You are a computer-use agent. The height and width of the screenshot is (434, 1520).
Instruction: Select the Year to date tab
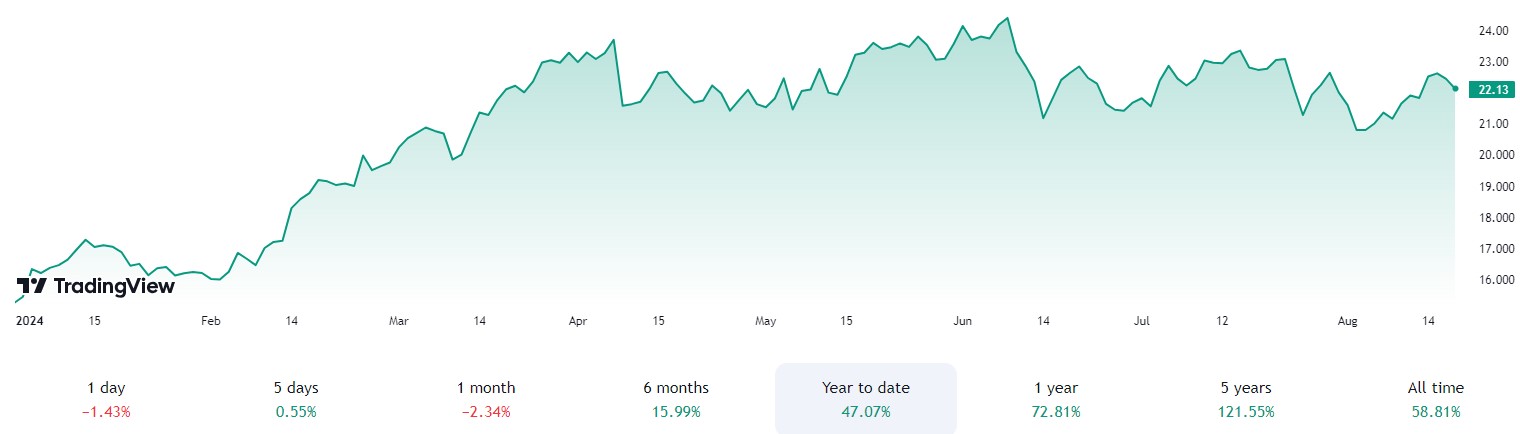(866, 398)
